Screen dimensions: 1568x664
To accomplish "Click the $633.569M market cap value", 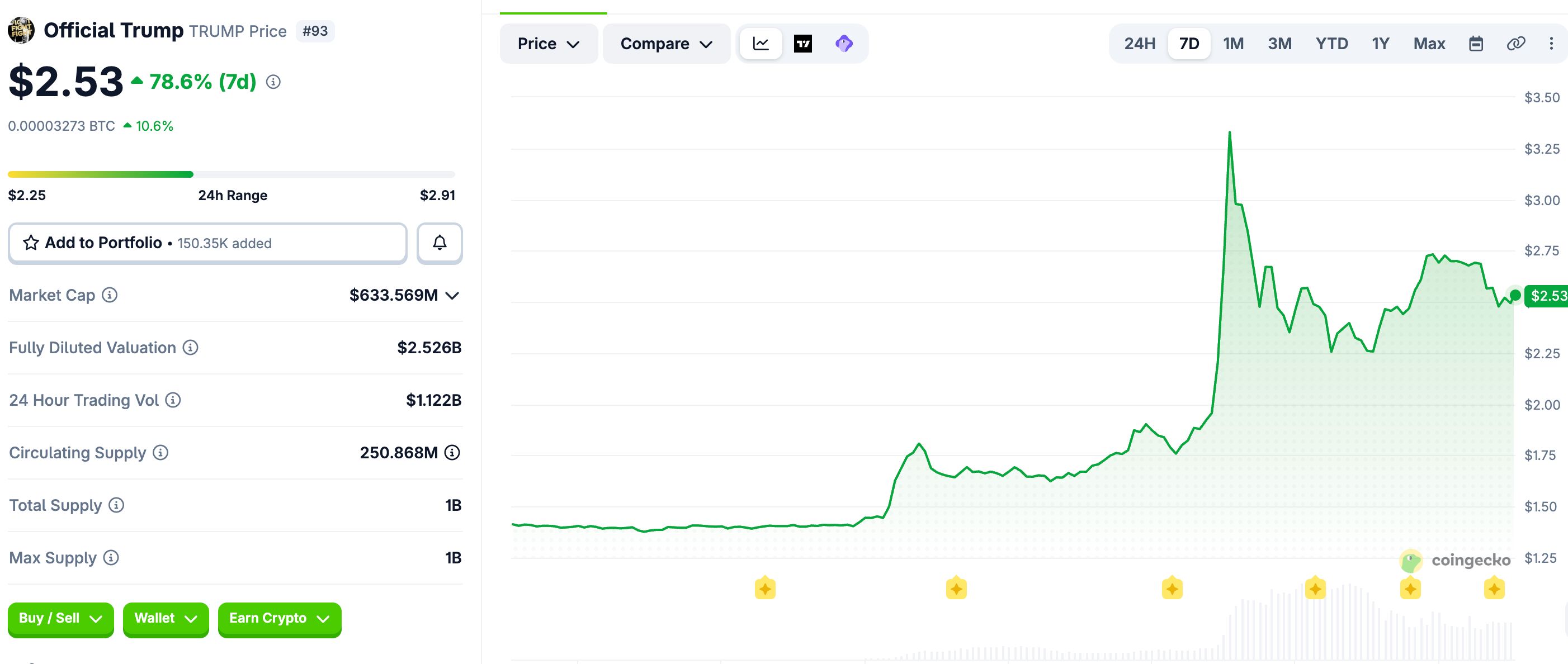I will [x=394, y=295].
